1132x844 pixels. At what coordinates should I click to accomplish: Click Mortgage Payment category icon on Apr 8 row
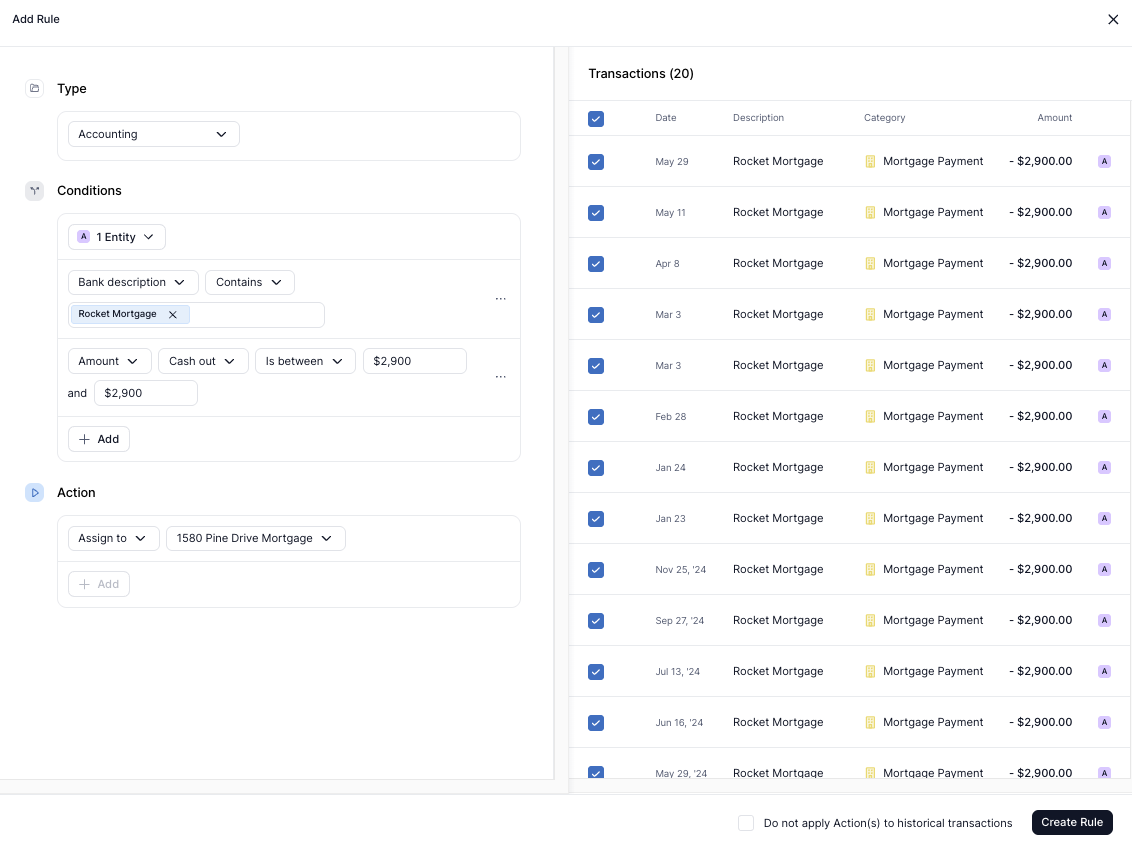(870, 264)
